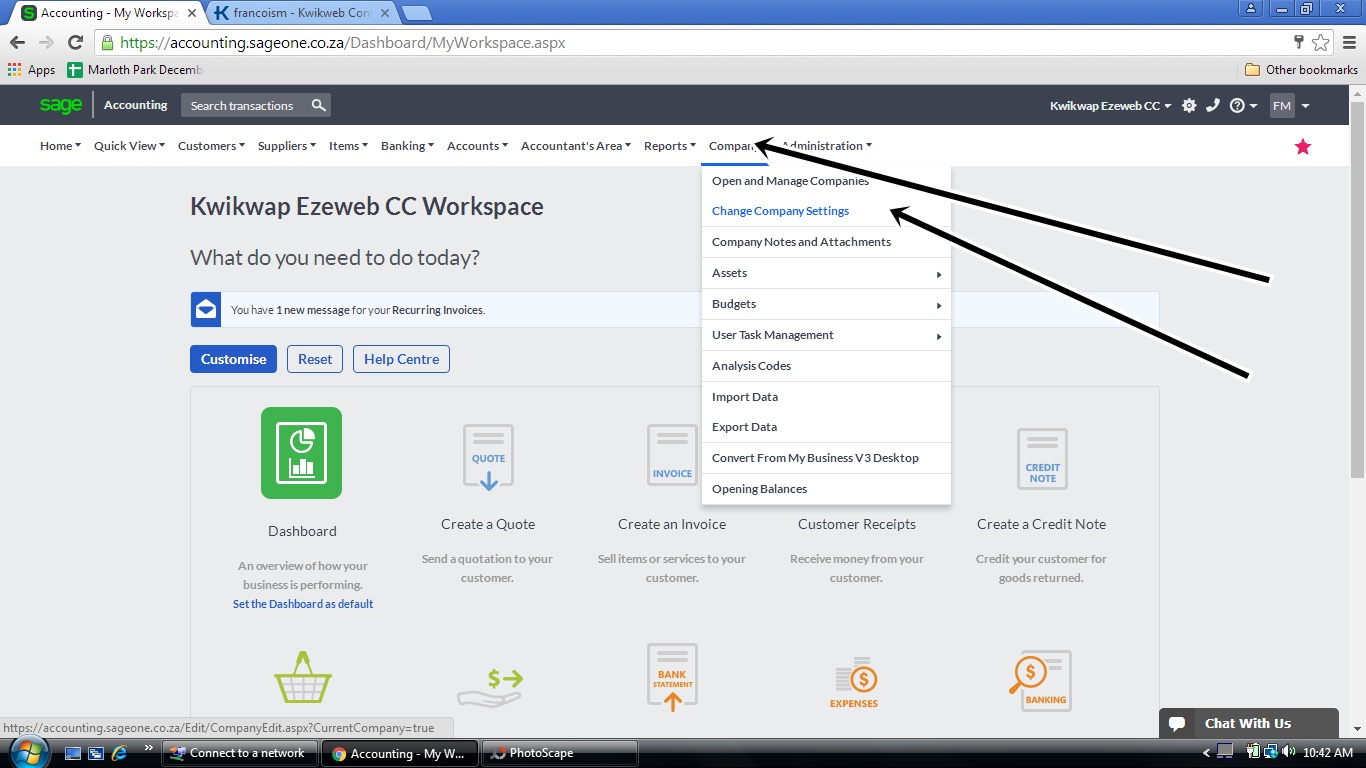
Task: Expand the Budgets submenu
Action: [826, 304]
